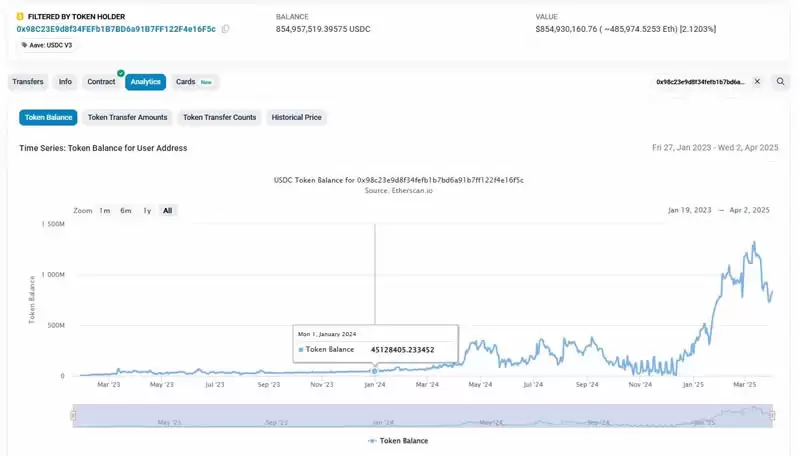Clear the address filter with X
Screen dimensions: 800x456
(757, 82)
